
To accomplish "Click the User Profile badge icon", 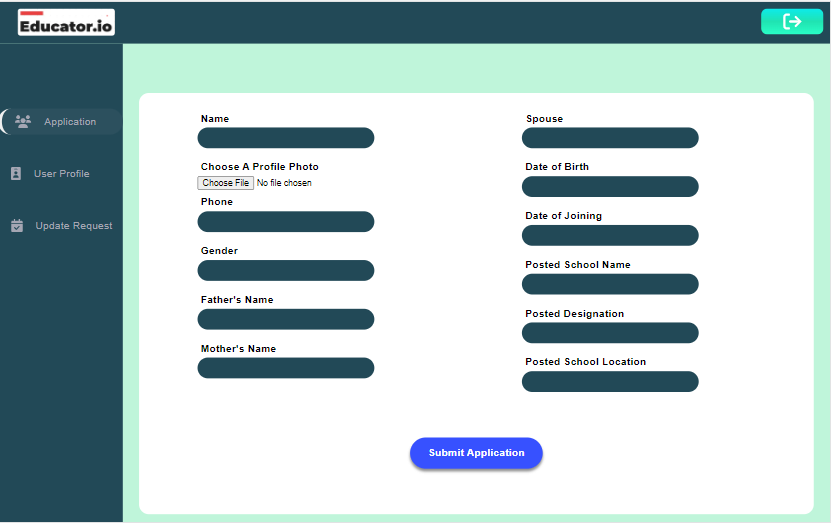I will point(16,173).
